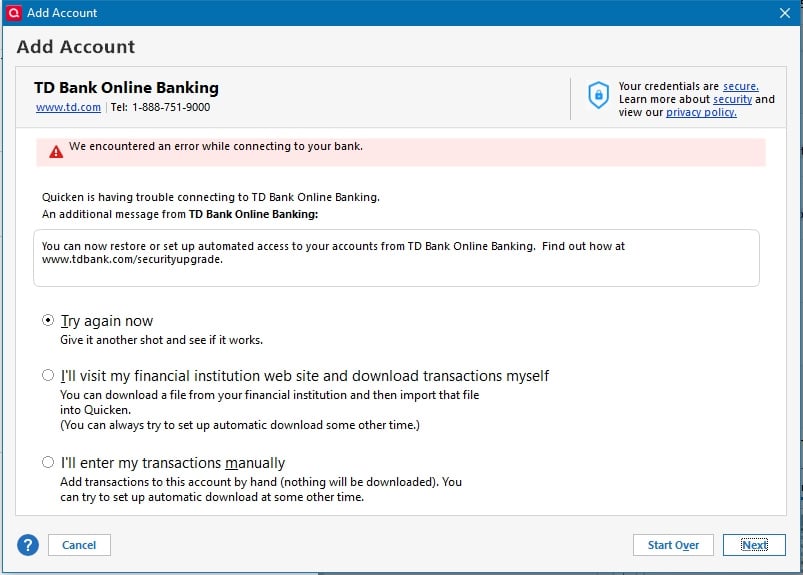The height and width of the screenshot is (575, 803).
Task: Click the red warning triangle icon
Action: [56, 152]
